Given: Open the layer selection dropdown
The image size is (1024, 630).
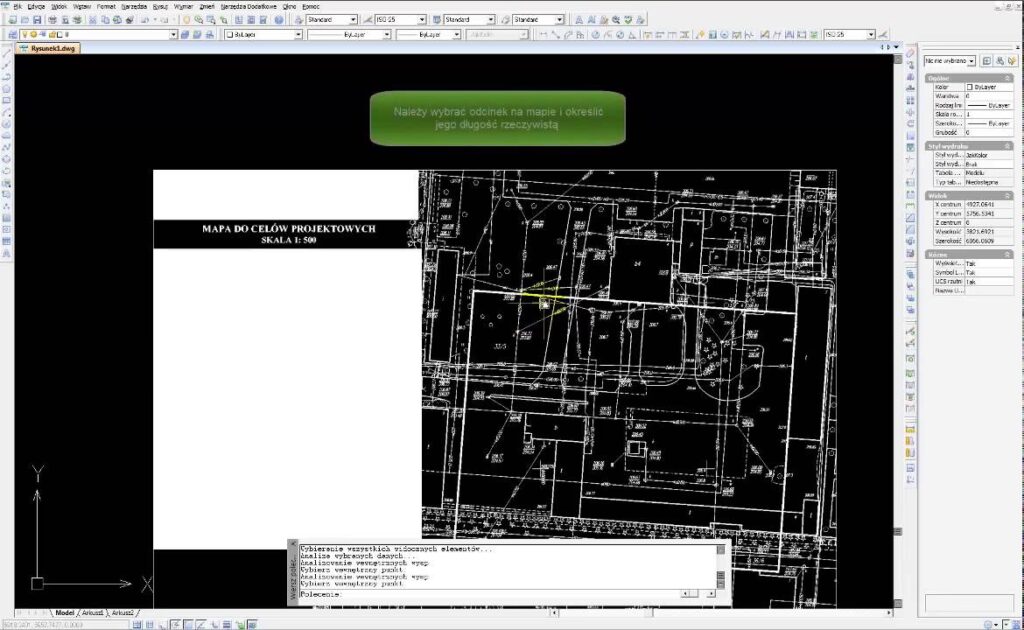Looking at the screenshot, I should (x=174, y=34).
